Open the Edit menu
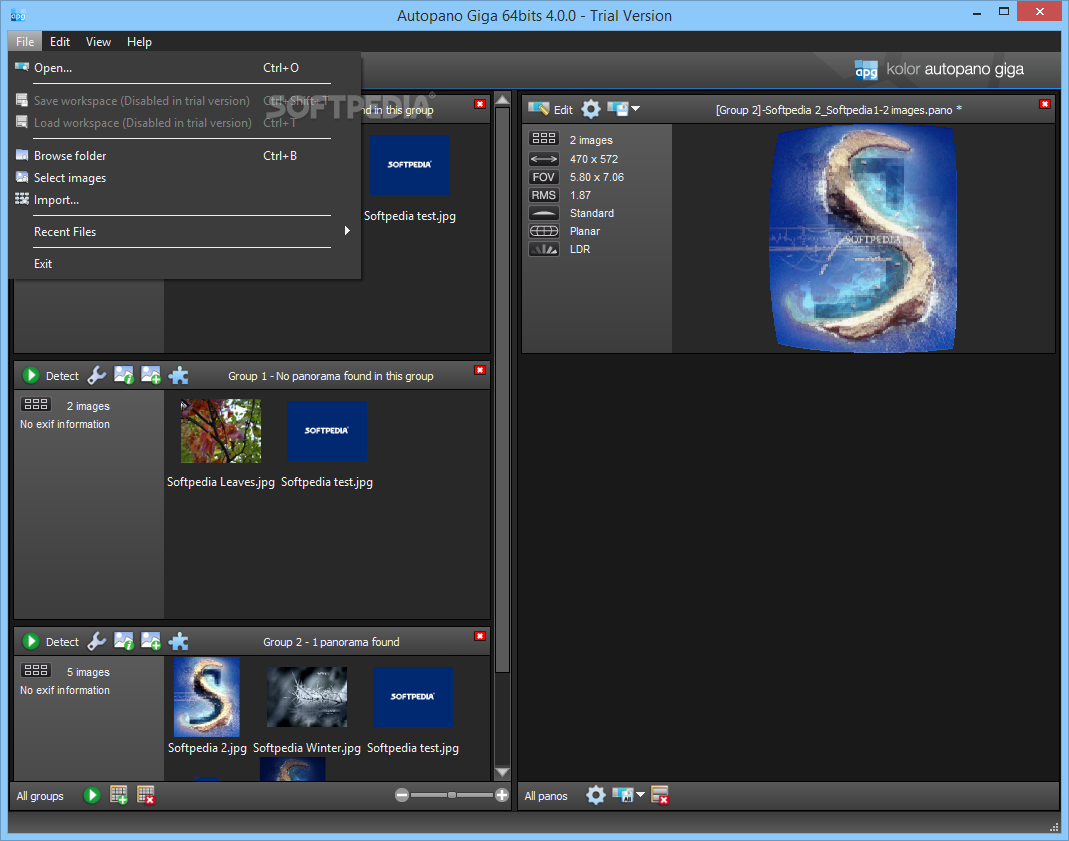Viewport: 1069px width, 841px height. tap(60, 42)
